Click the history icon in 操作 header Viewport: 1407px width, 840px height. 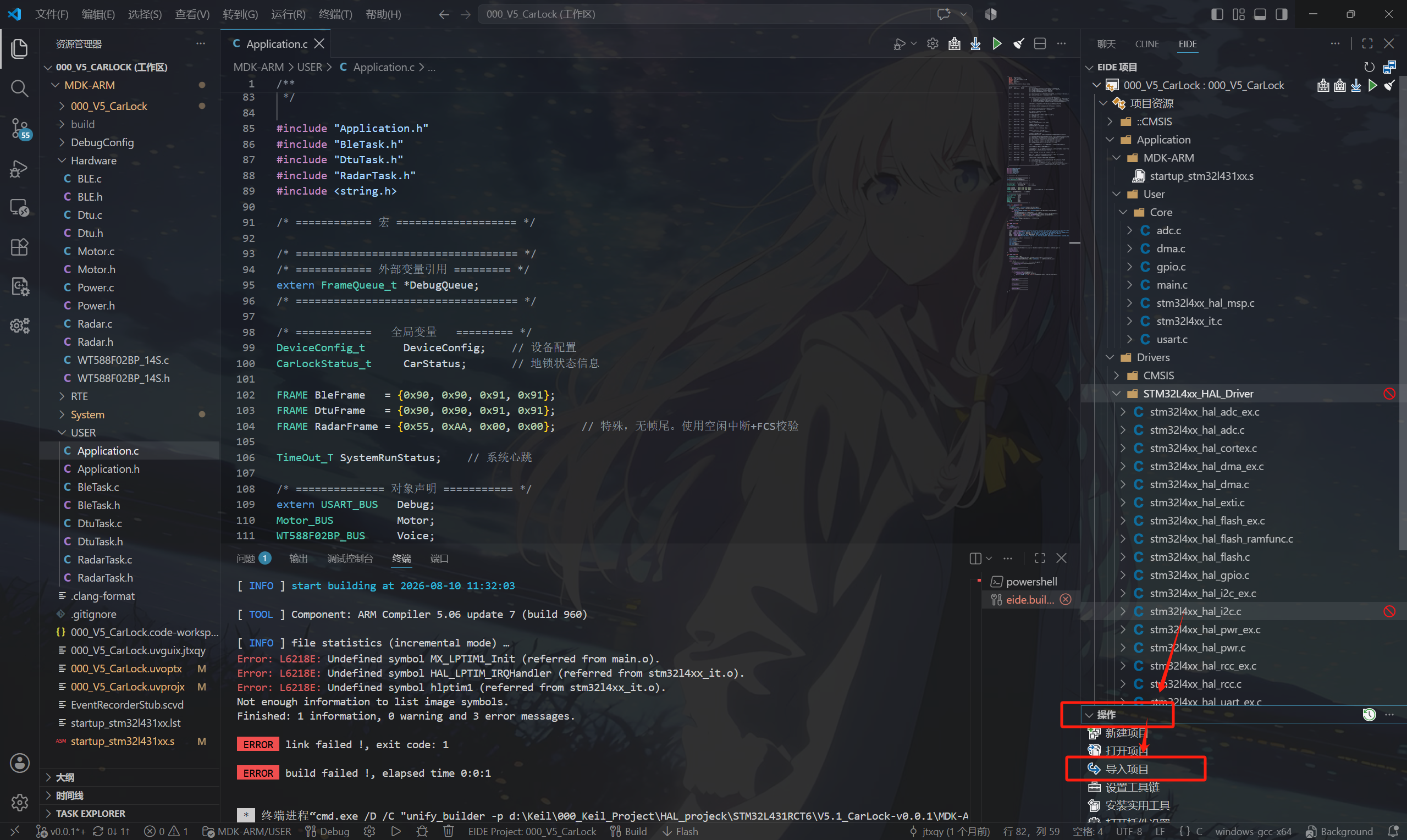[1369, 714]
